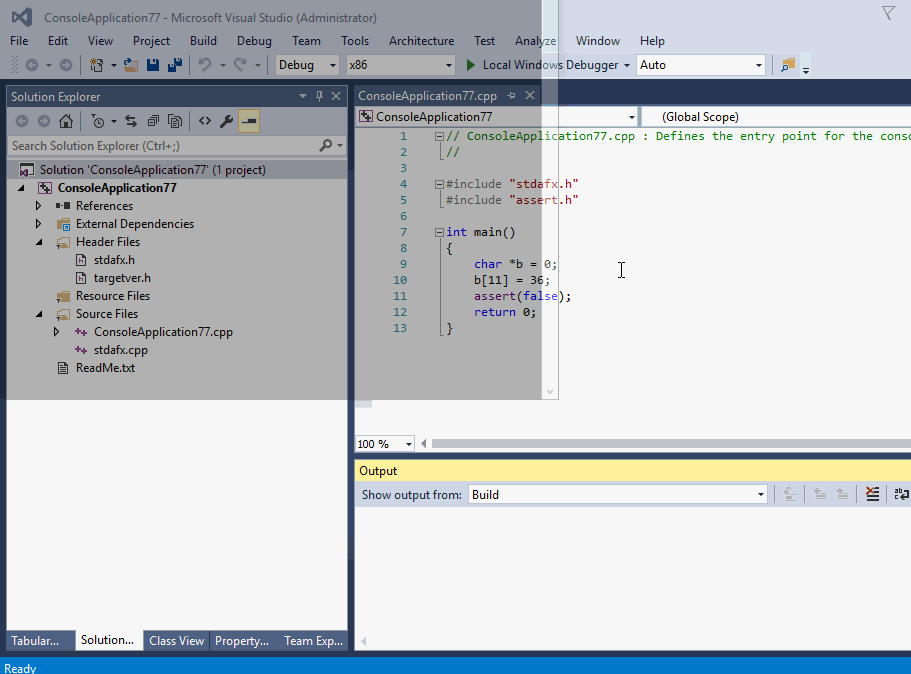
Task: Select ReadMe.txt in Solution Explorer
Action: tap(105, 368)
